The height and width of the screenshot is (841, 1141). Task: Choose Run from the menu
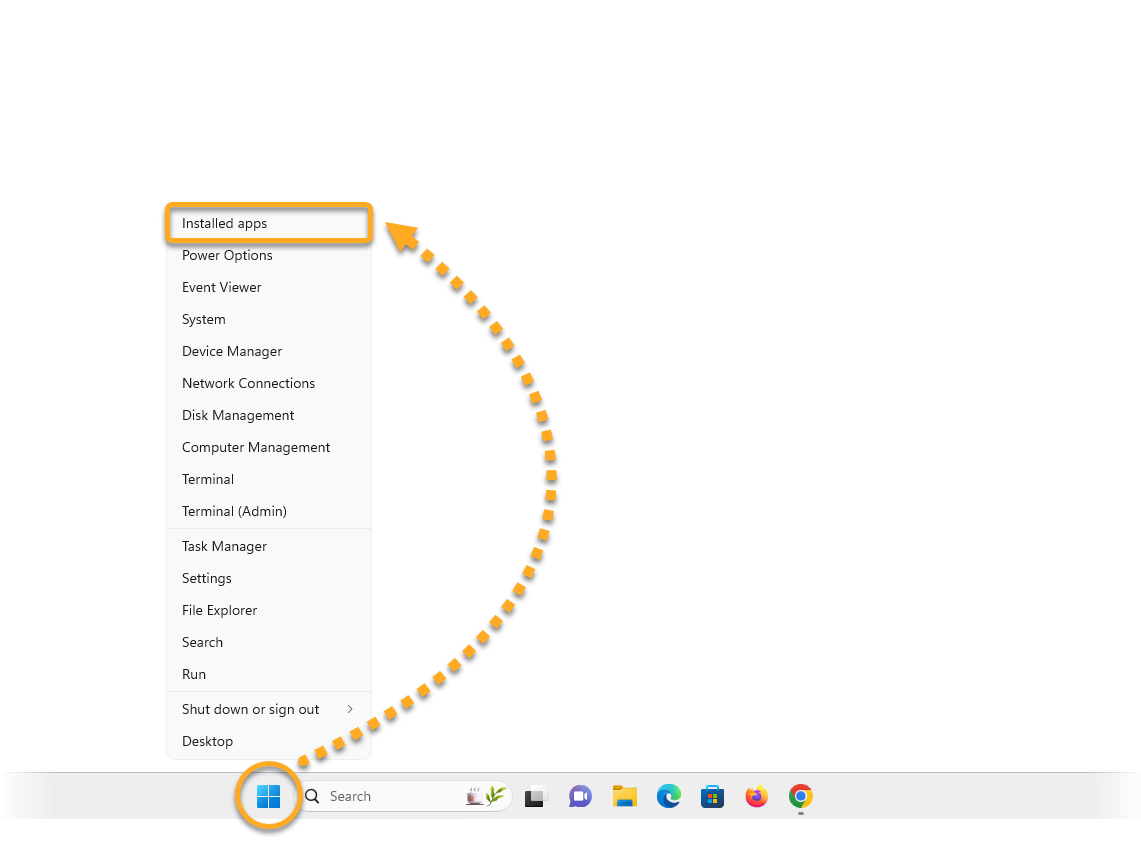pos(194,675)
